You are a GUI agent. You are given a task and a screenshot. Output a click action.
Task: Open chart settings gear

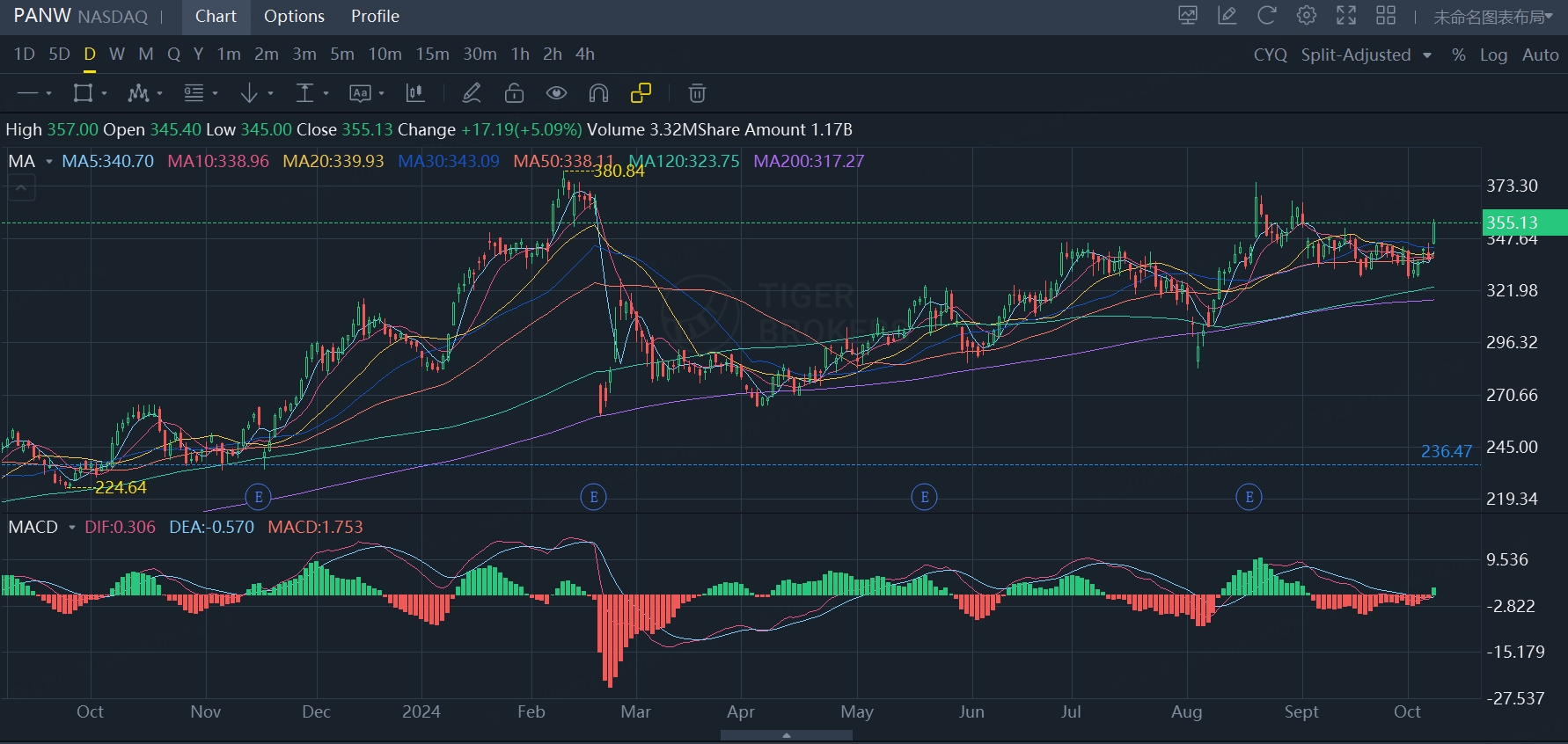pos(1307,15)
